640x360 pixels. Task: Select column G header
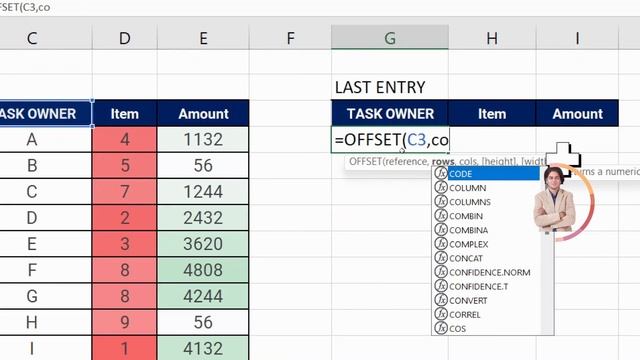tap(390, 38)
